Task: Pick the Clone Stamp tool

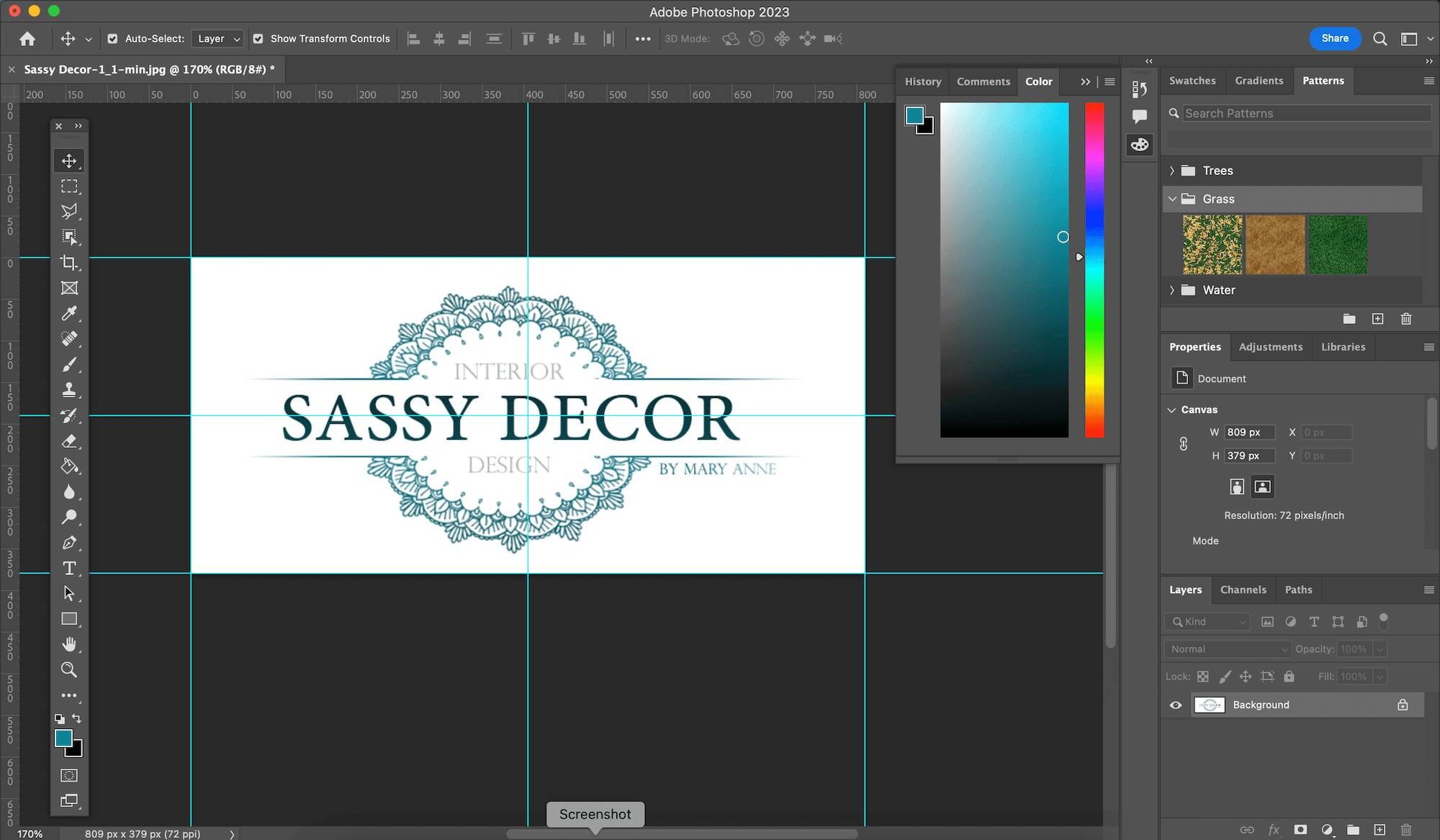Action: tap(69, 390)
